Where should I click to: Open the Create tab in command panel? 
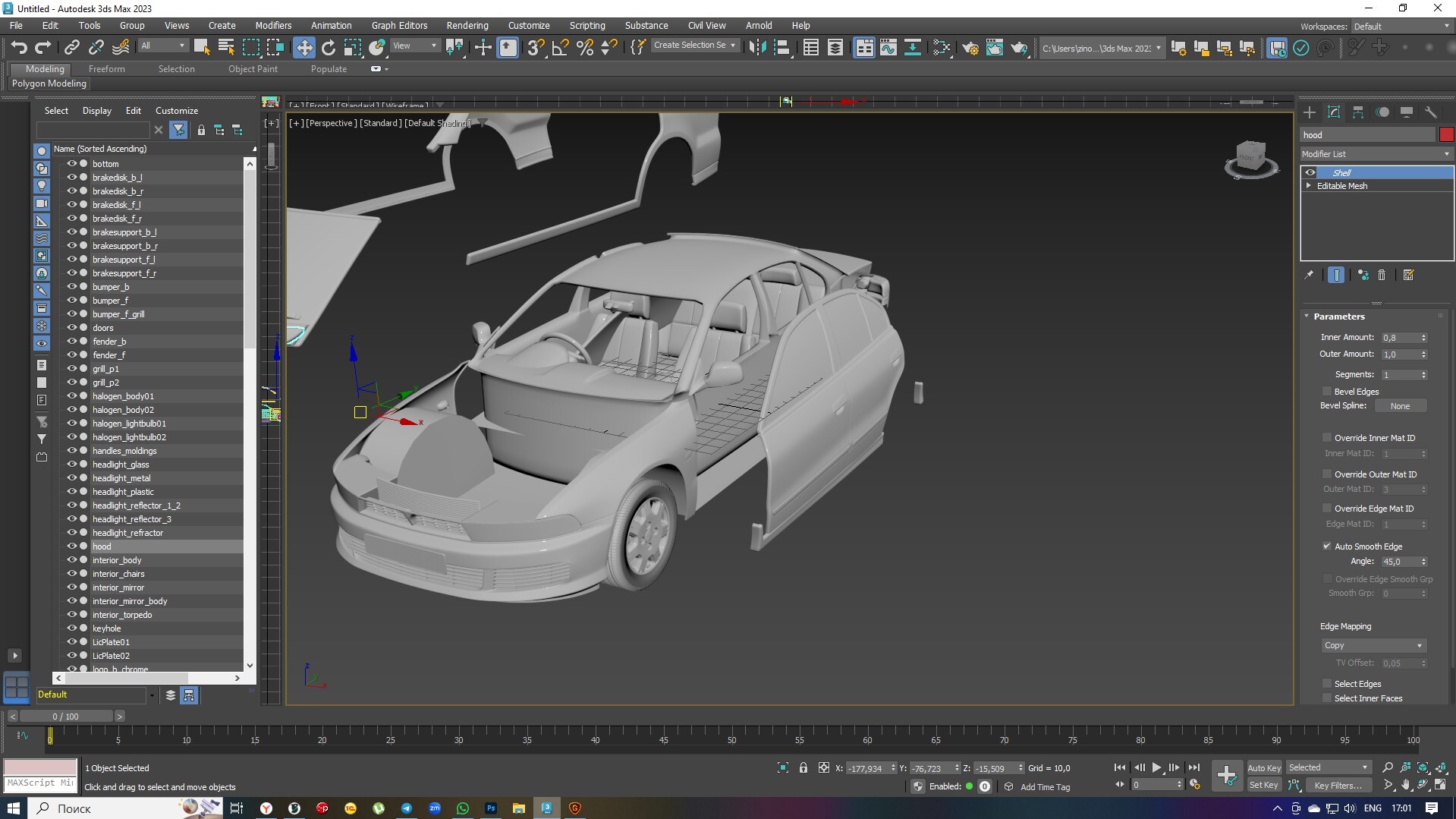tap(1310, 112)
